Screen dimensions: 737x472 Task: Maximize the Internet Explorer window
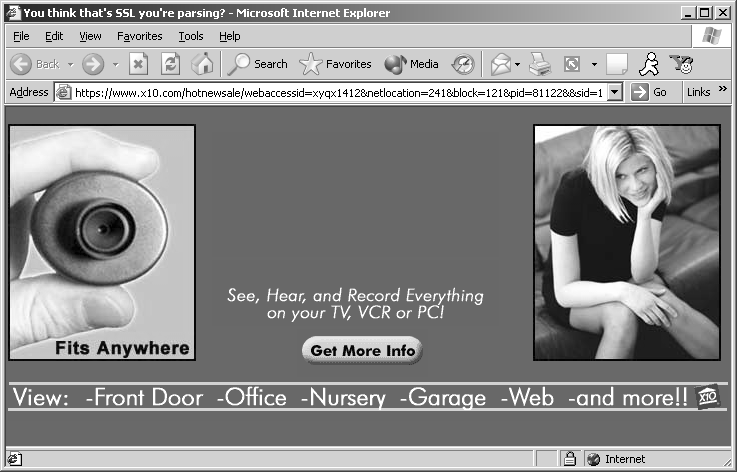705,13
